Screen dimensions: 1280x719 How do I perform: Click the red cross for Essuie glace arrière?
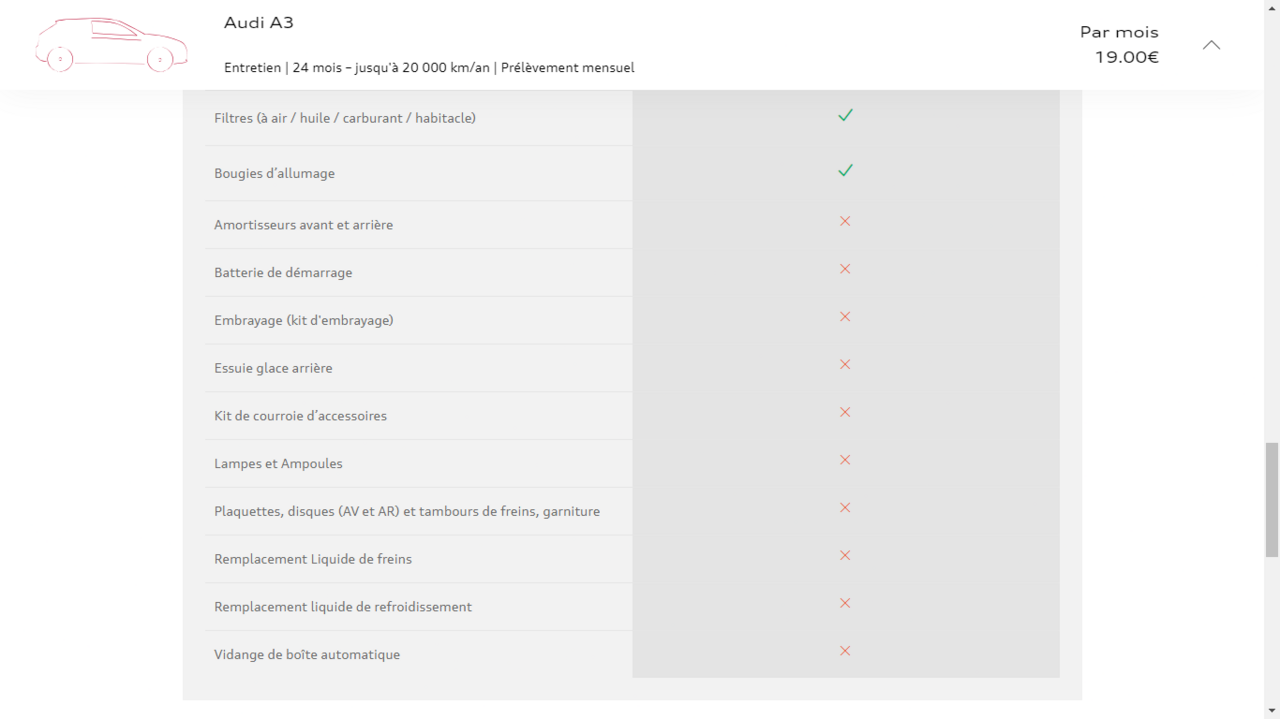coord(845,365)
